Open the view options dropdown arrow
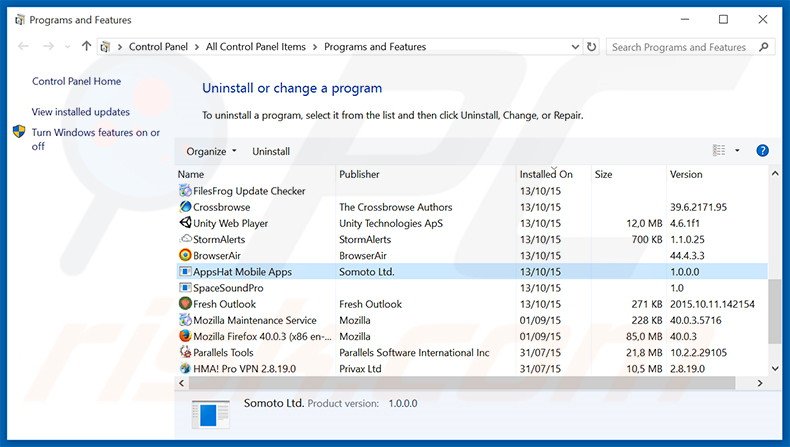This screenshot has height=447, width=790. (x=737, y=150)
